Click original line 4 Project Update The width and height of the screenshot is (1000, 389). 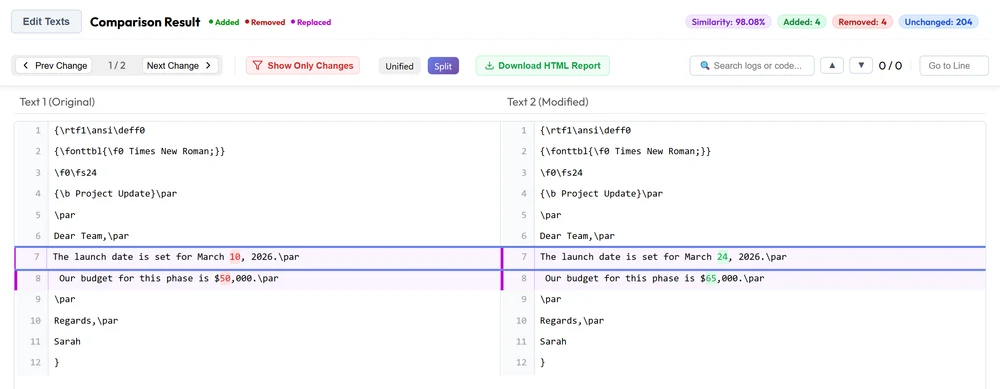pos(115,194)
